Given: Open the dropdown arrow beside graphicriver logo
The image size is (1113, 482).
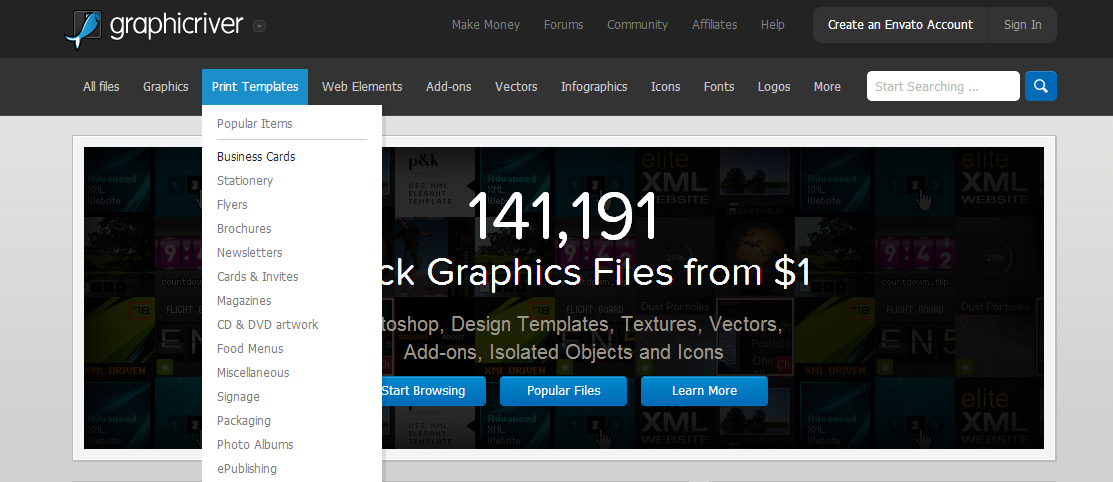Looking at the screenshot, I should click(260, 26).
